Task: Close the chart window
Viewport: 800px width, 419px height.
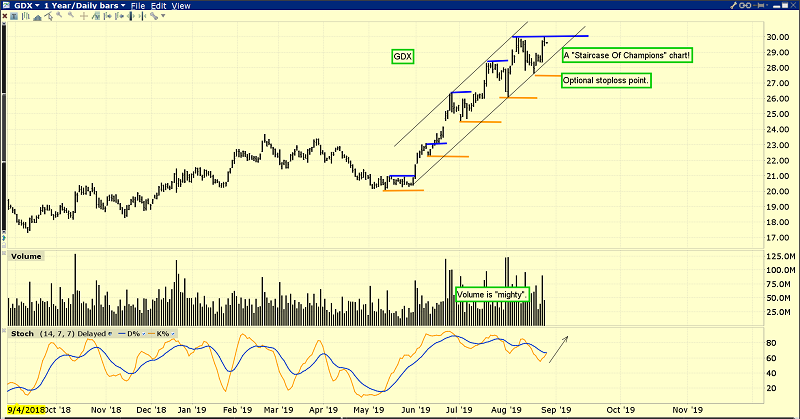Action: (793, 5)
